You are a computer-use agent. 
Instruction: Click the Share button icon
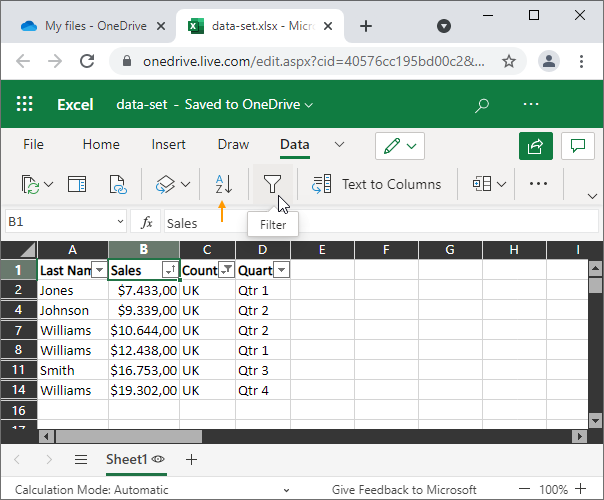coord(536,145)
